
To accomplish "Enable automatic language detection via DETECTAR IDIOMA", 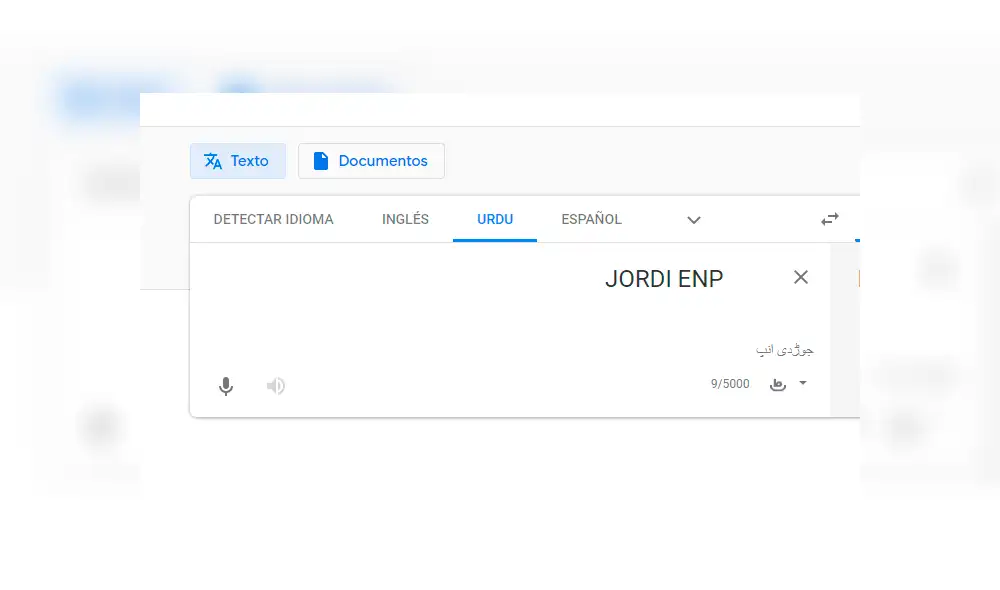I will click(x=273, y=219).
